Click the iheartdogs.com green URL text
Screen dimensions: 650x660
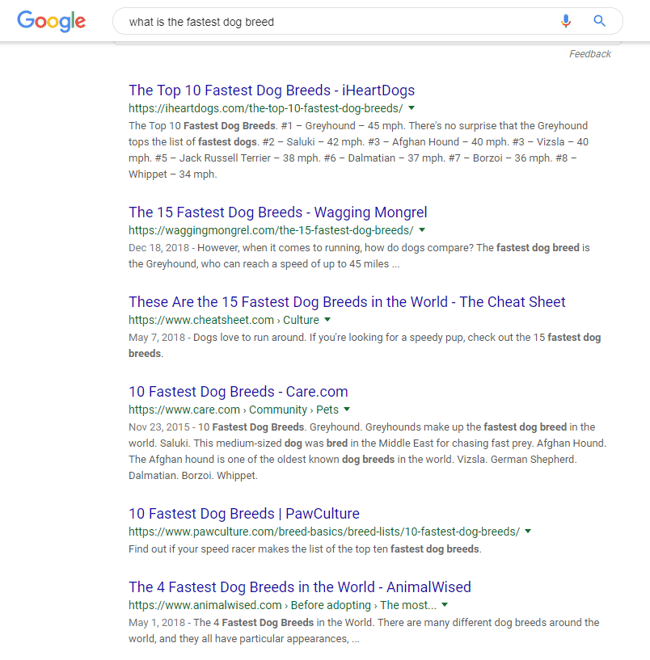266,108
